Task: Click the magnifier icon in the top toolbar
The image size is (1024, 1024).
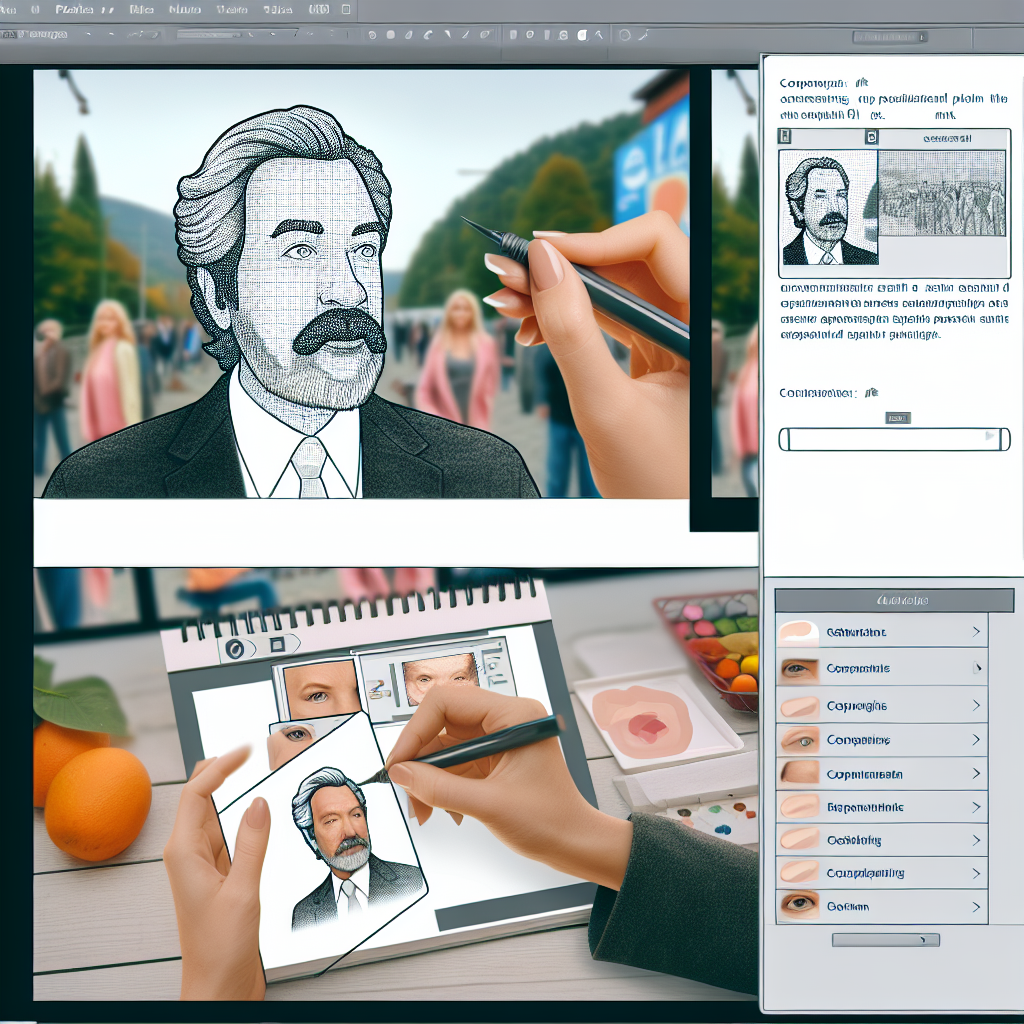Action: point(625,34)
